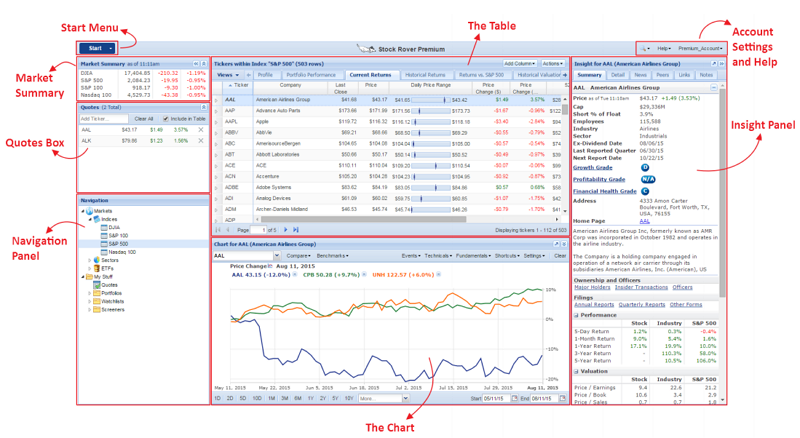Collapse the My Stuff folder

pos(83,277)
